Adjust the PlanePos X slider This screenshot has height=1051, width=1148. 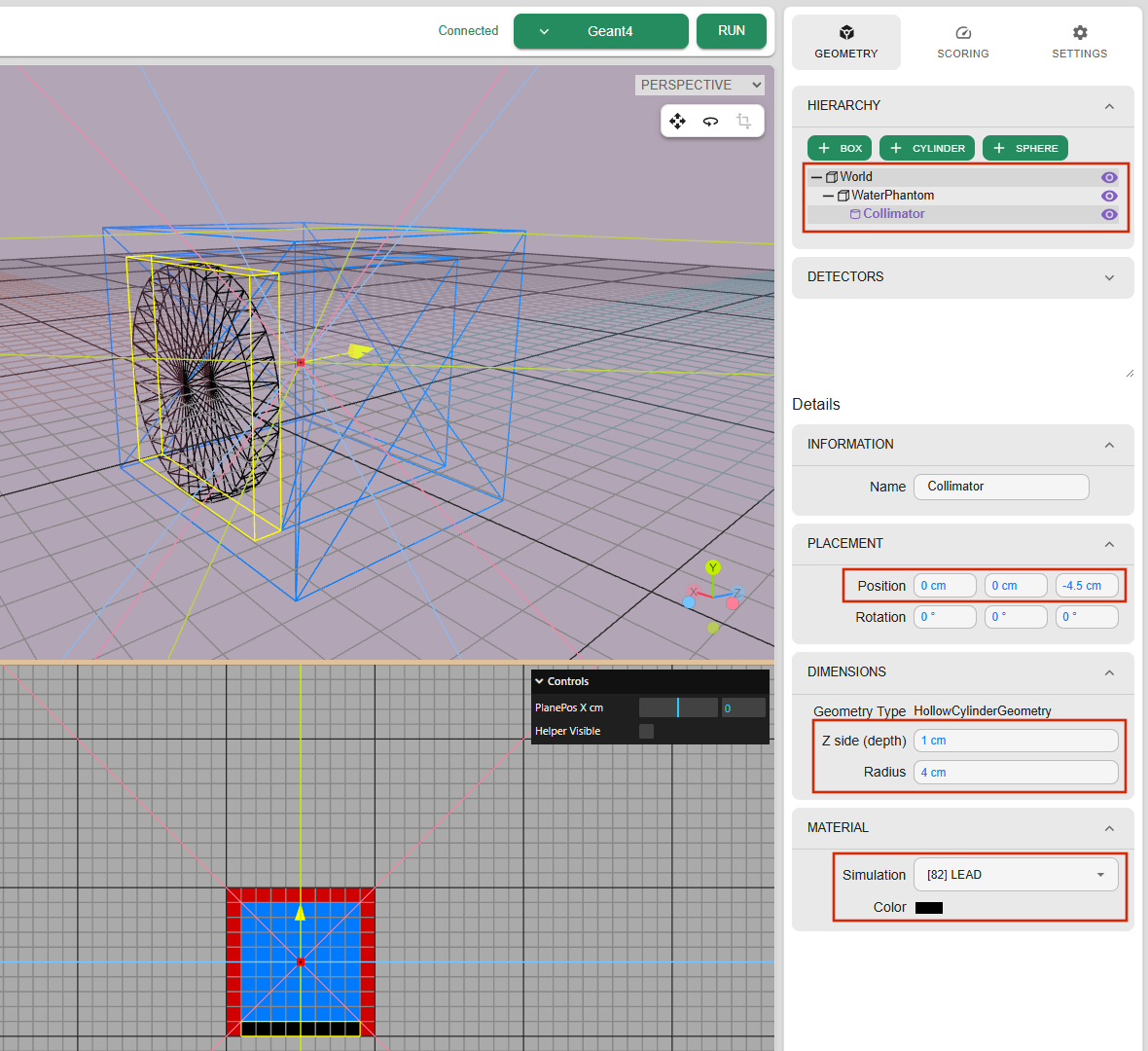click(678, 707)
